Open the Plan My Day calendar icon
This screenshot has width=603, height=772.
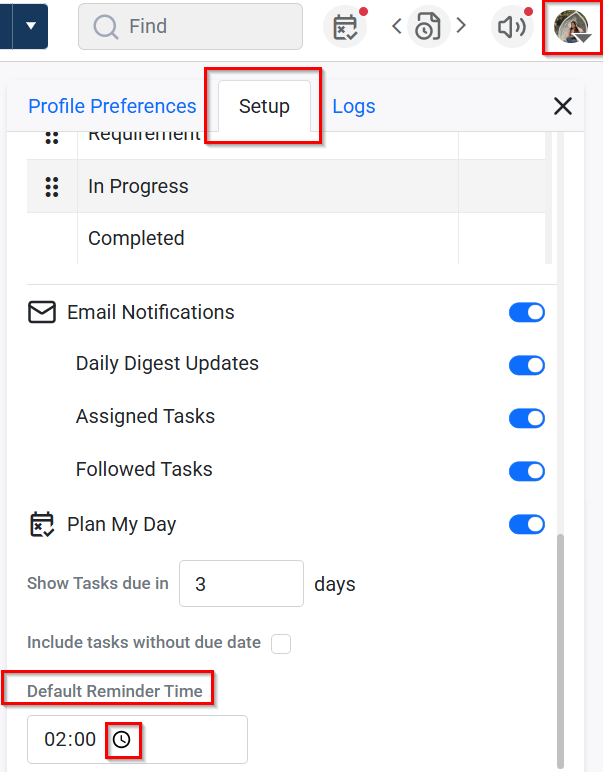[345, 27]
